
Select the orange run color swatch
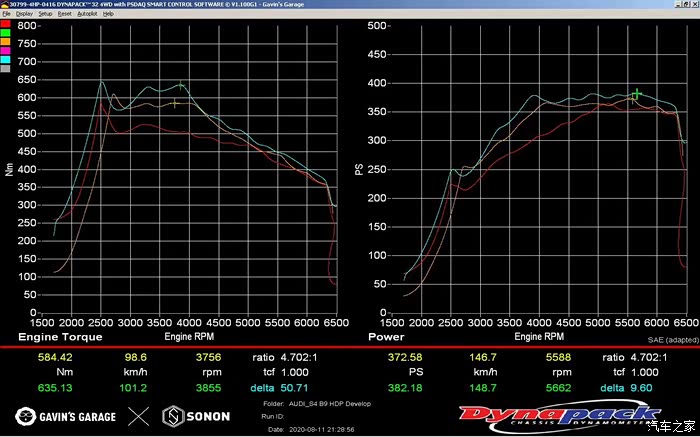click(5, 42)
